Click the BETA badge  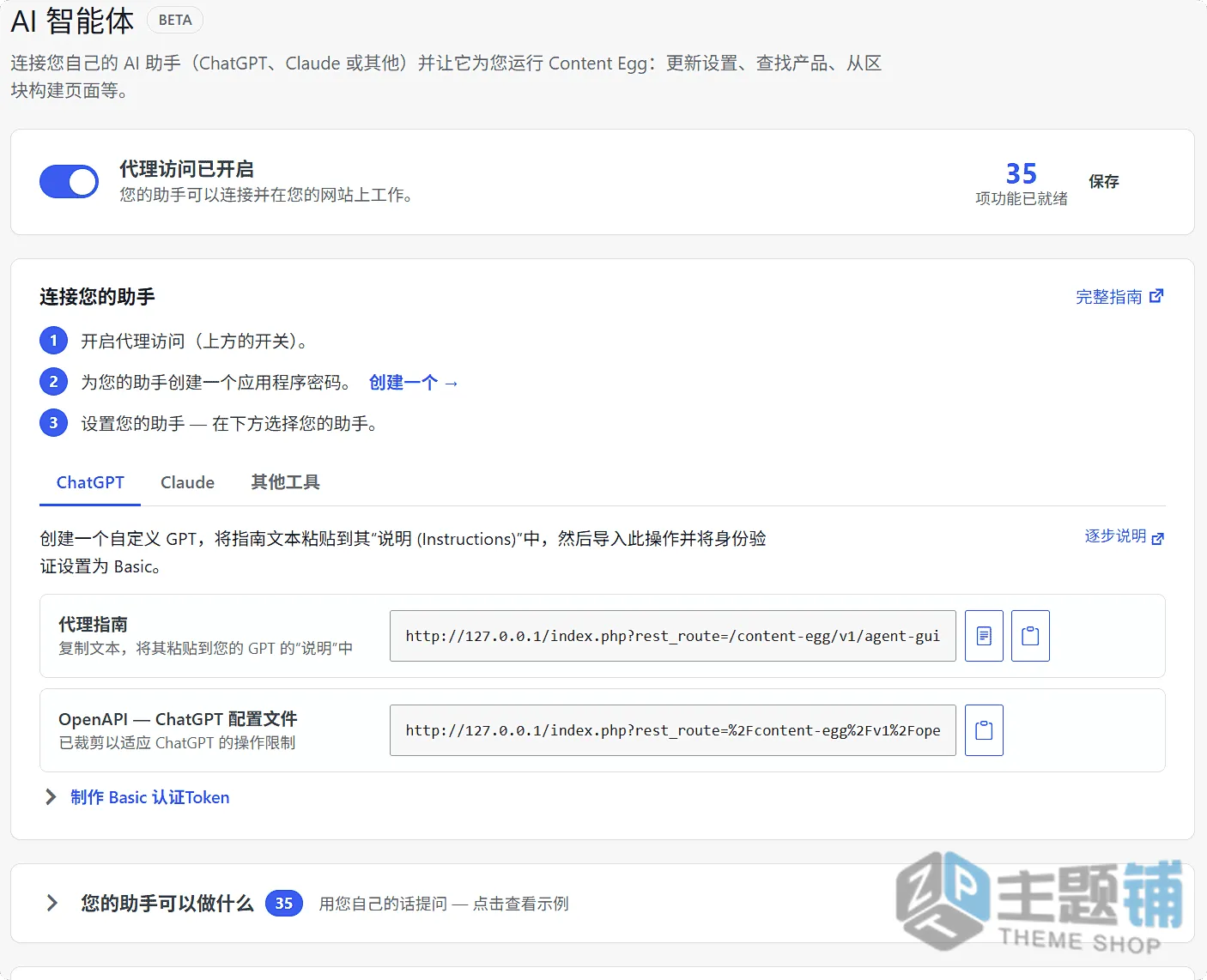[175, 20]
